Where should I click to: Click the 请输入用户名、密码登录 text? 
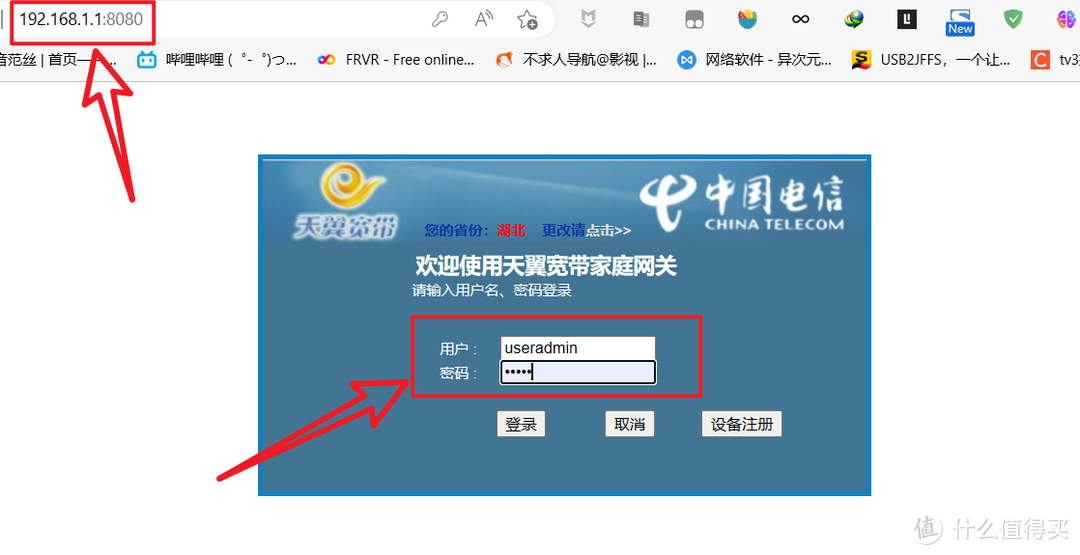[x=492, y=291]
